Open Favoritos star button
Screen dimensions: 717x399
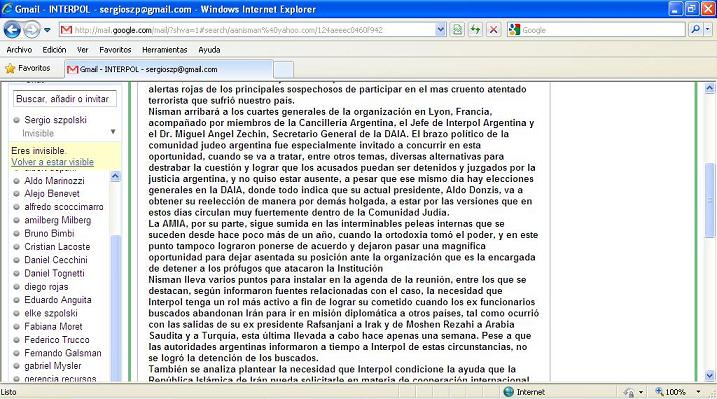(28, 68)
